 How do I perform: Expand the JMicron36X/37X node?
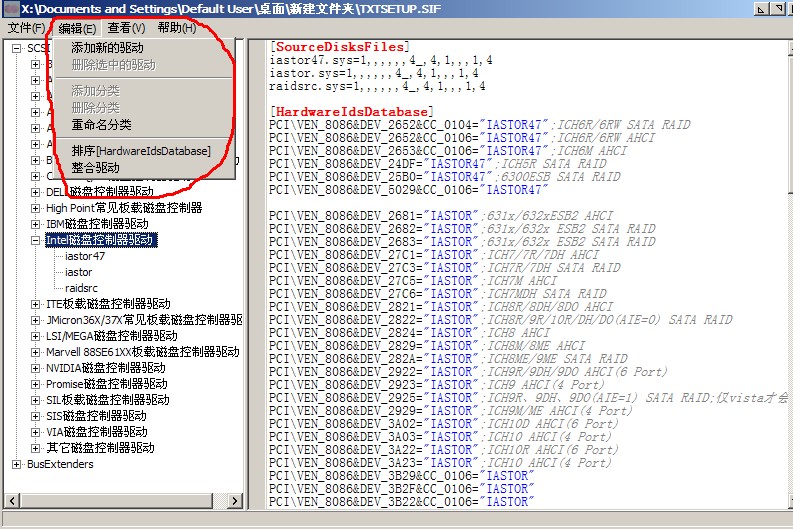click(35, 320)
